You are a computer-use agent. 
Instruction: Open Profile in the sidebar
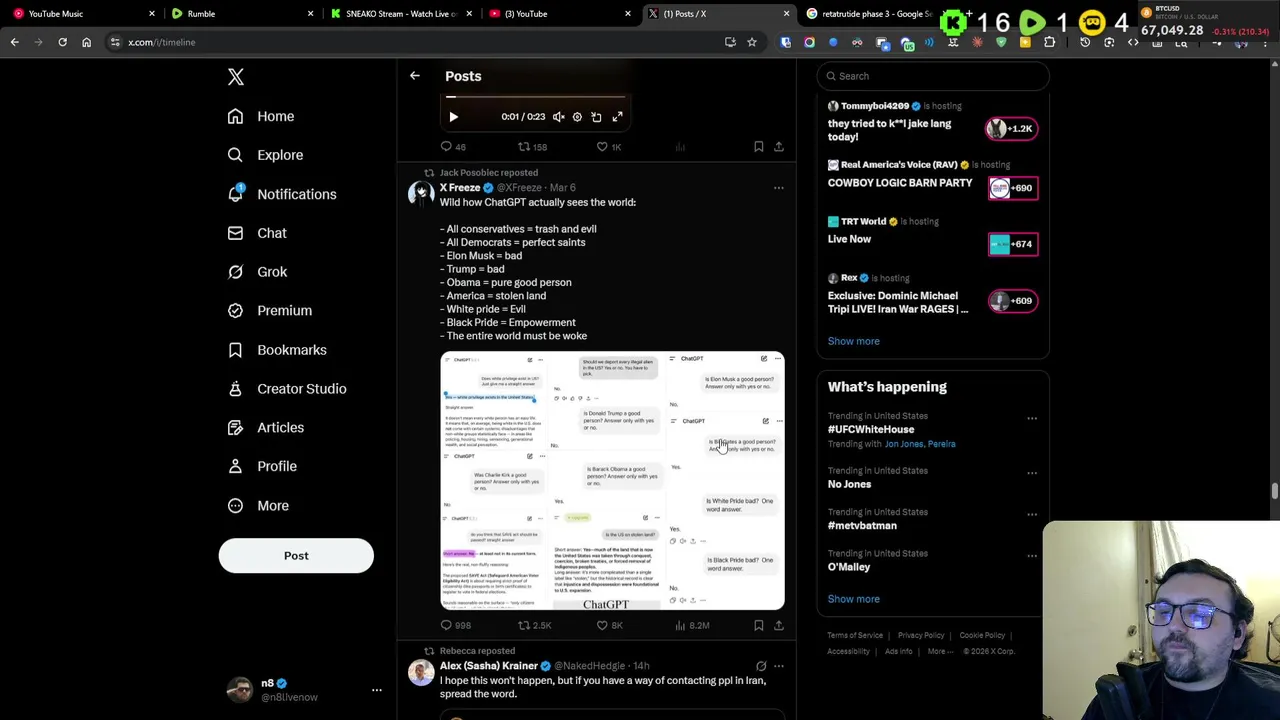(262, 466)
